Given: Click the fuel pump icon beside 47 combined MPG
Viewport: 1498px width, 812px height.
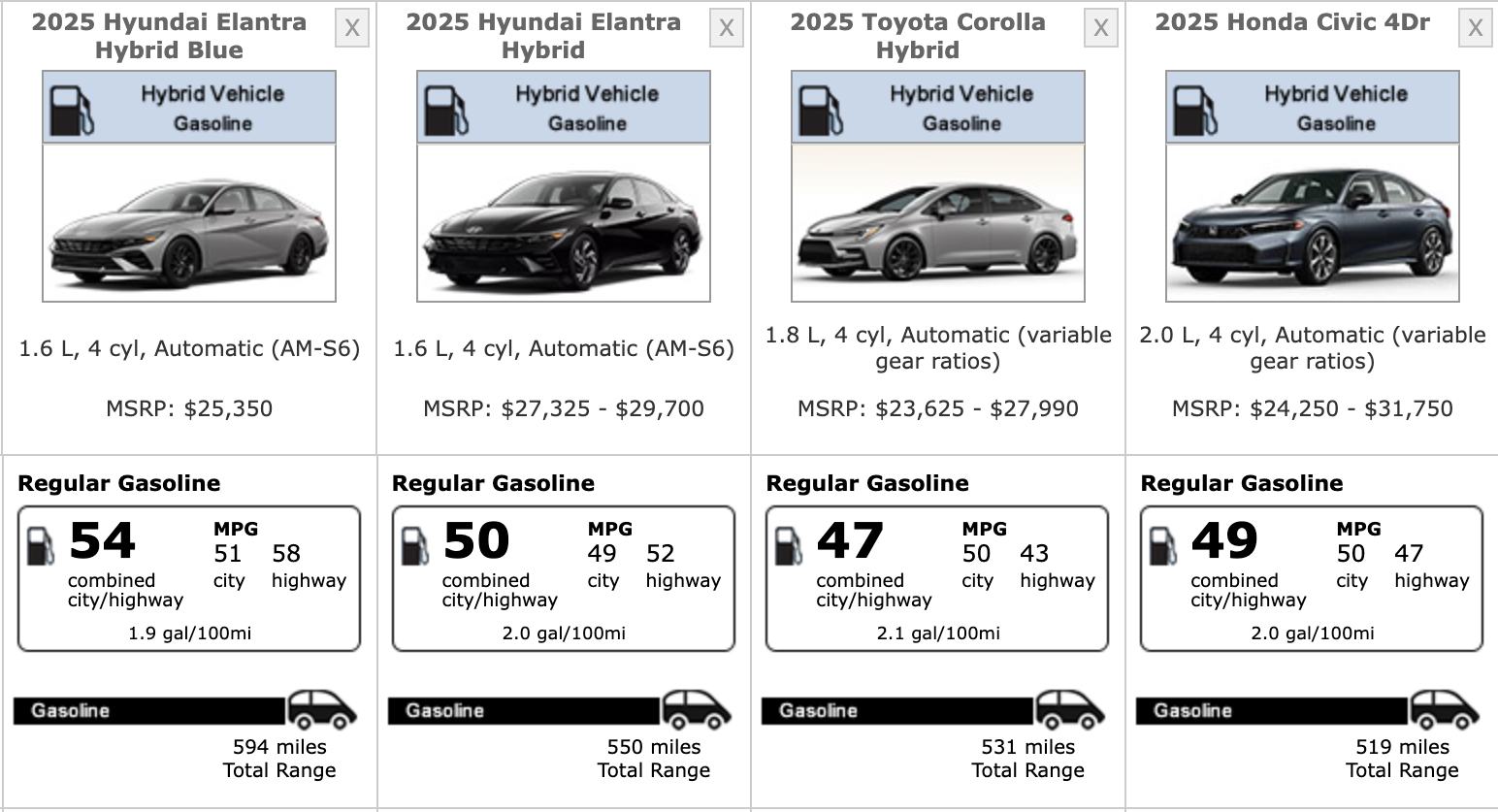Looking at the screenshot, I should pos(789,546).
